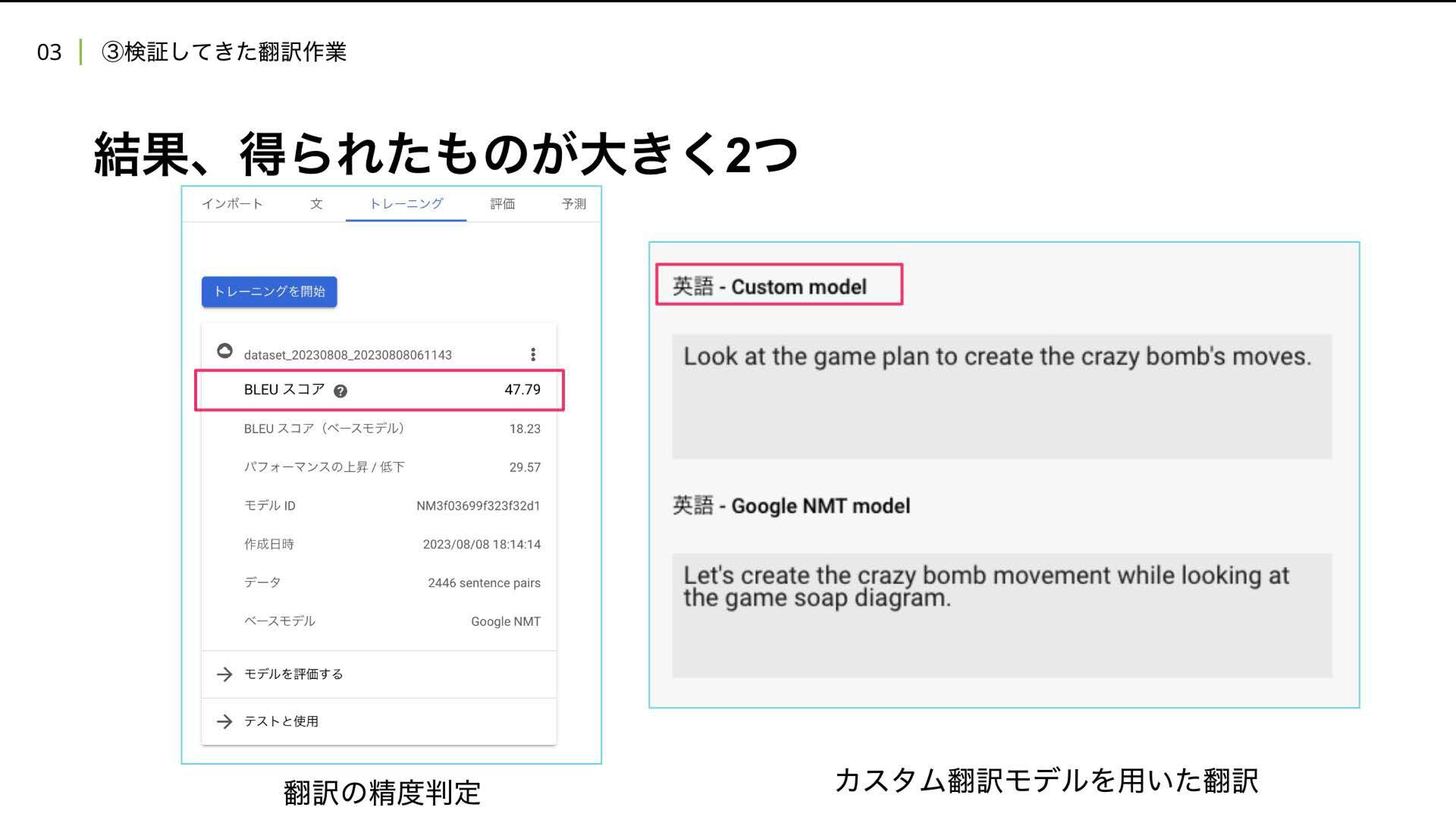Open the インポート tab

tap(232, 204)
